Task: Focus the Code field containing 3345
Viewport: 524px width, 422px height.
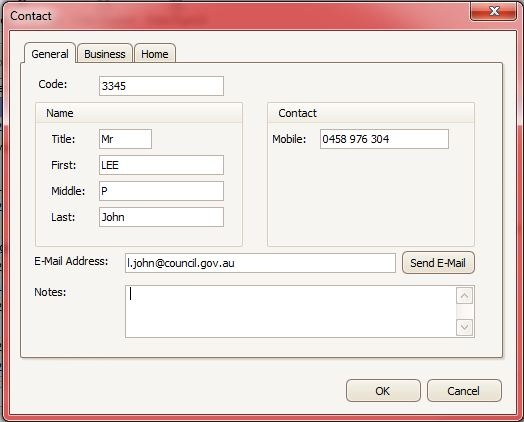Action: pyautogui.click(x=161, y=86)
